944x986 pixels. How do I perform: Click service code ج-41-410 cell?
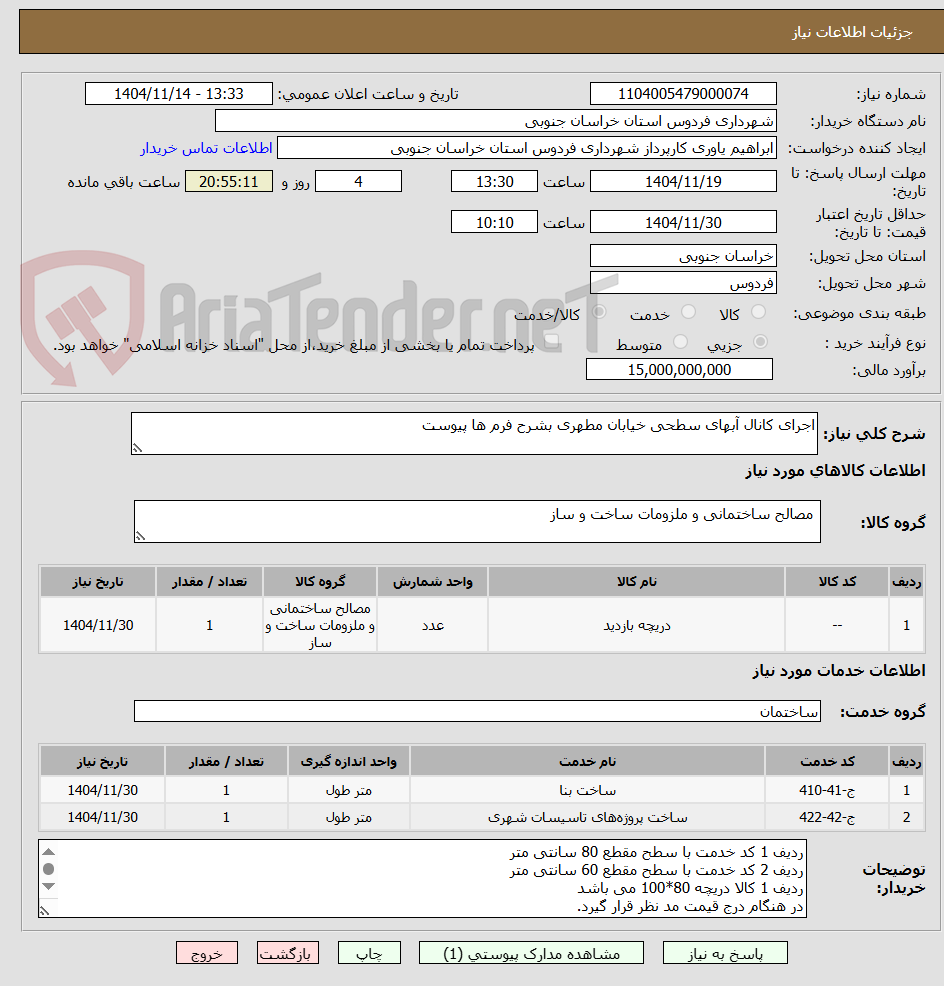tap(827, 790)
